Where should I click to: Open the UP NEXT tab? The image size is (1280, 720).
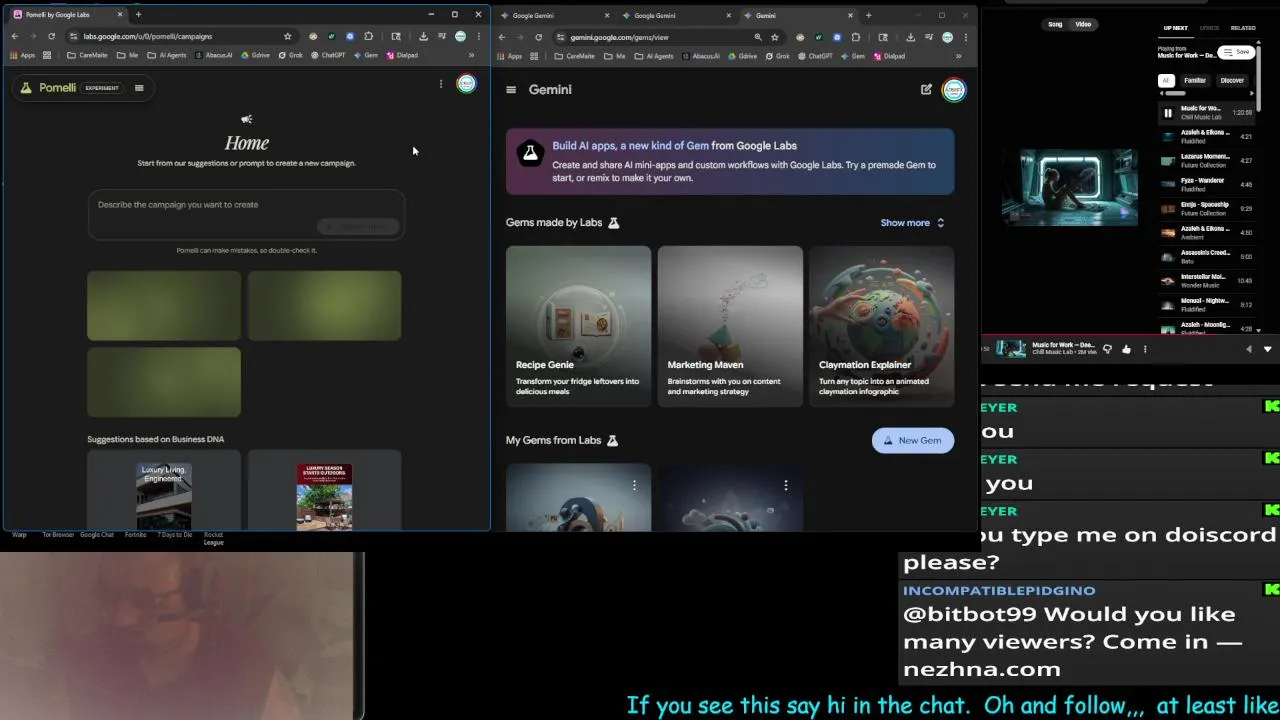(x=1175, y=28)
